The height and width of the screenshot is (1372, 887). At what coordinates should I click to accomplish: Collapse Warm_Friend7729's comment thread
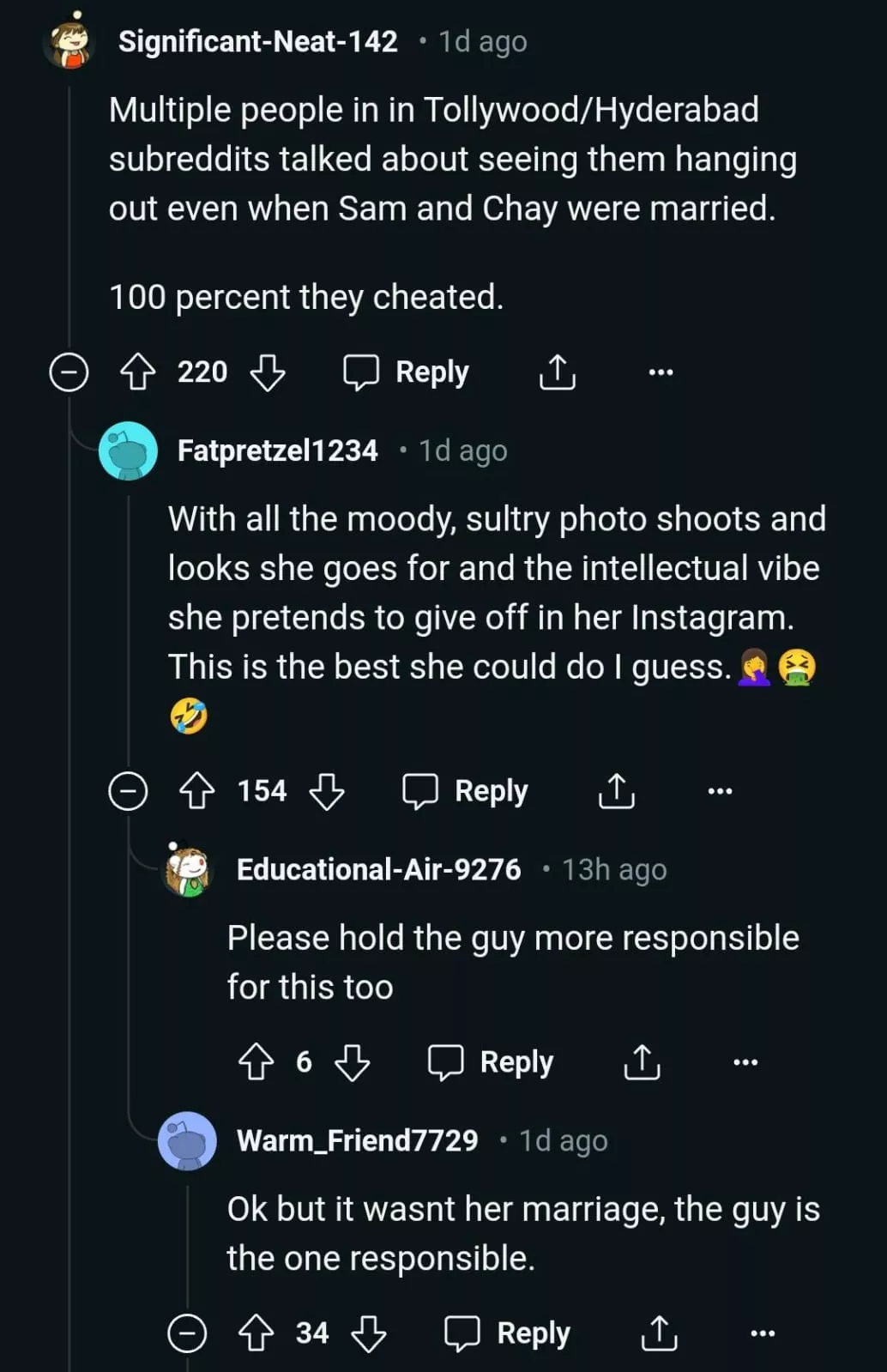click(187, 1333)
